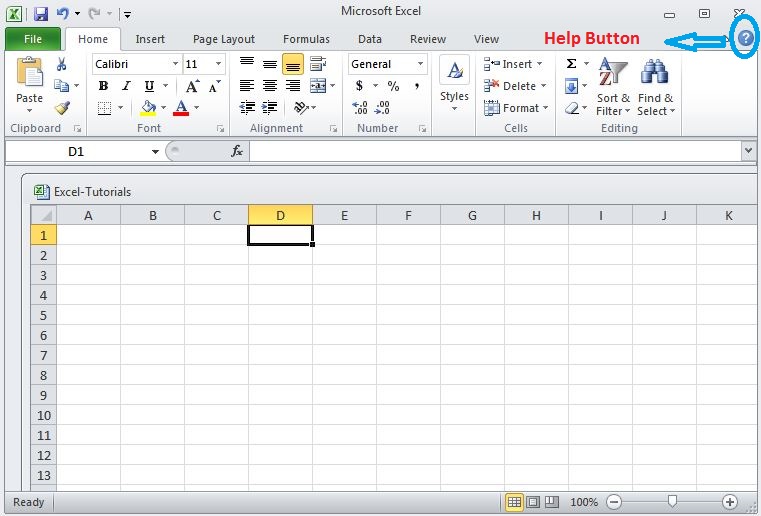Switch to the Review tab

click(x=428, y=39)
